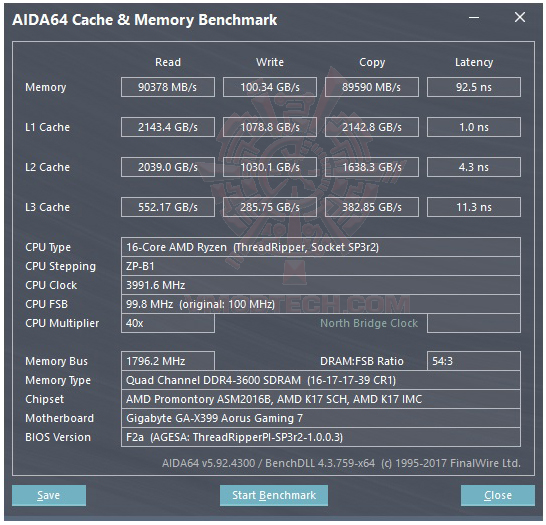Click the L3 Cache Copy value box
Screen dimensions: 546x525
372,207
